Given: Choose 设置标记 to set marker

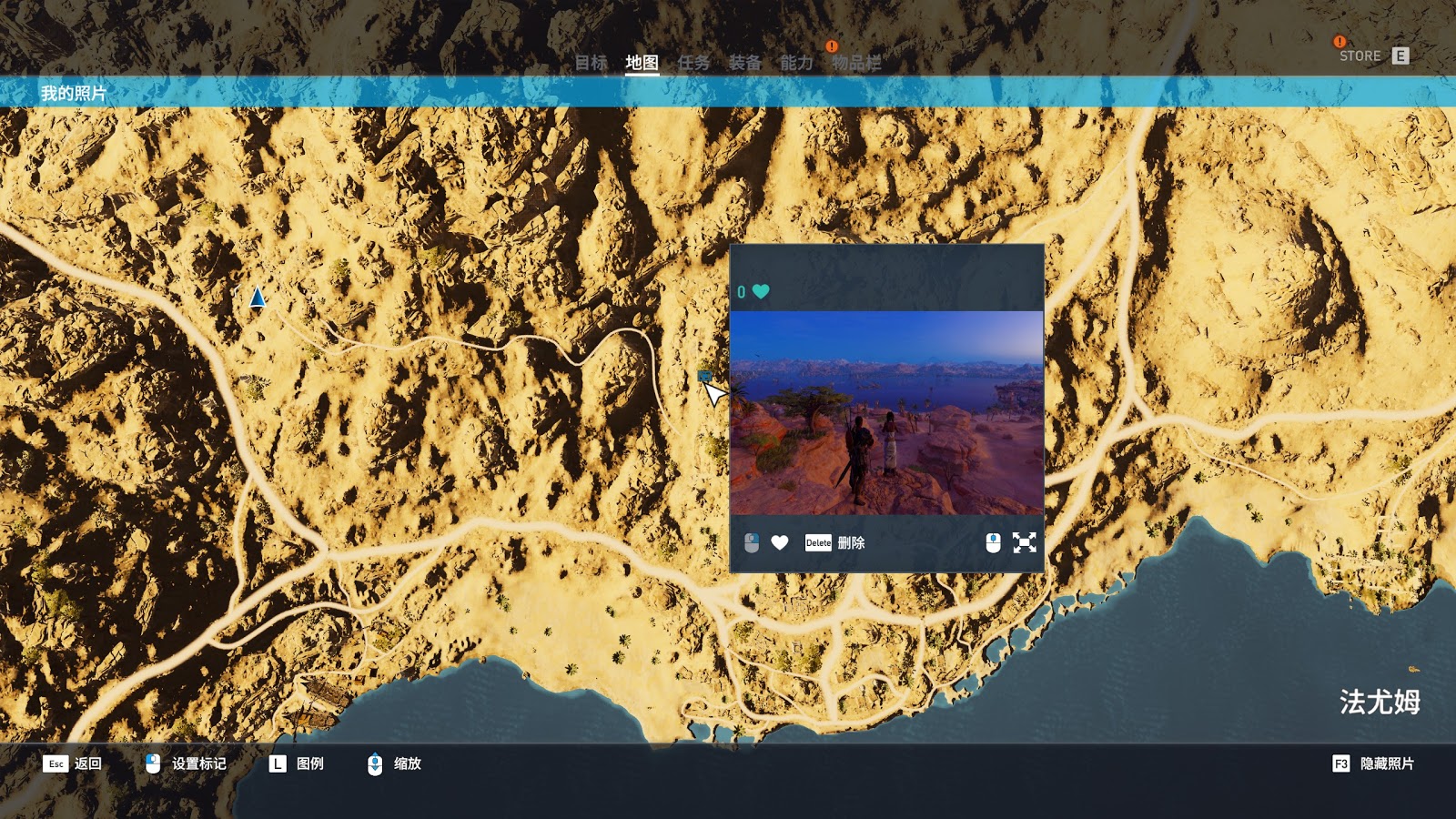Looking at the screenshot, I should click(x=199, y=763).
